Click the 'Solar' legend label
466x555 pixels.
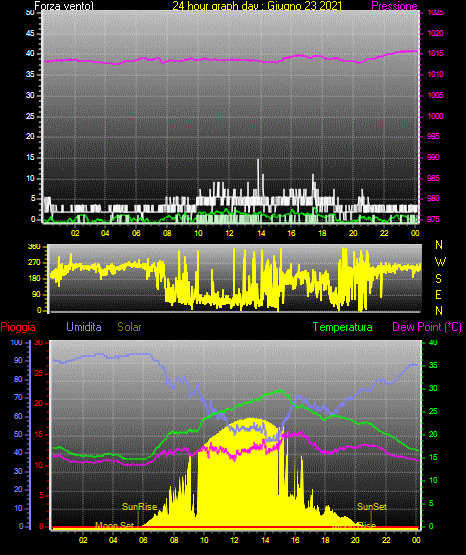(x=130, y=327)
